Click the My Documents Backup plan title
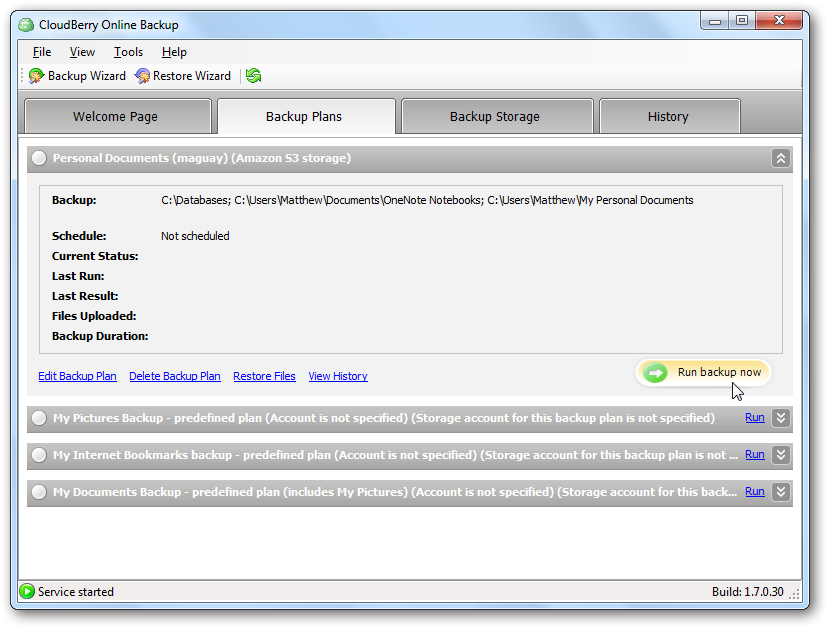The height and width of the screenshot is (628, 828). pos(395,492)
